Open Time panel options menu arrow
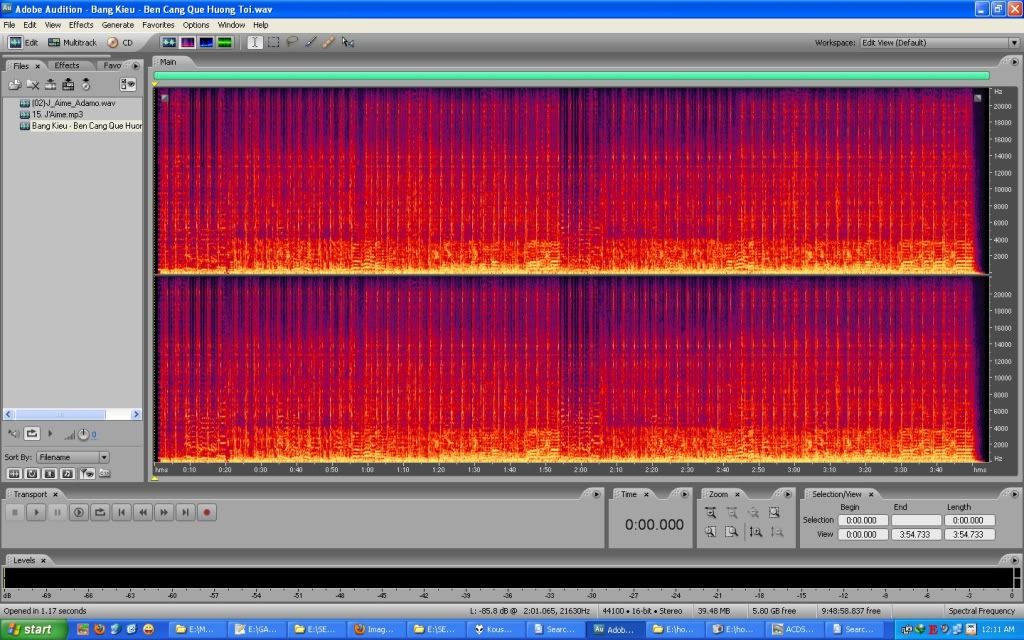Viewport: 1024px width, 640px height. [x=684, y=494]
